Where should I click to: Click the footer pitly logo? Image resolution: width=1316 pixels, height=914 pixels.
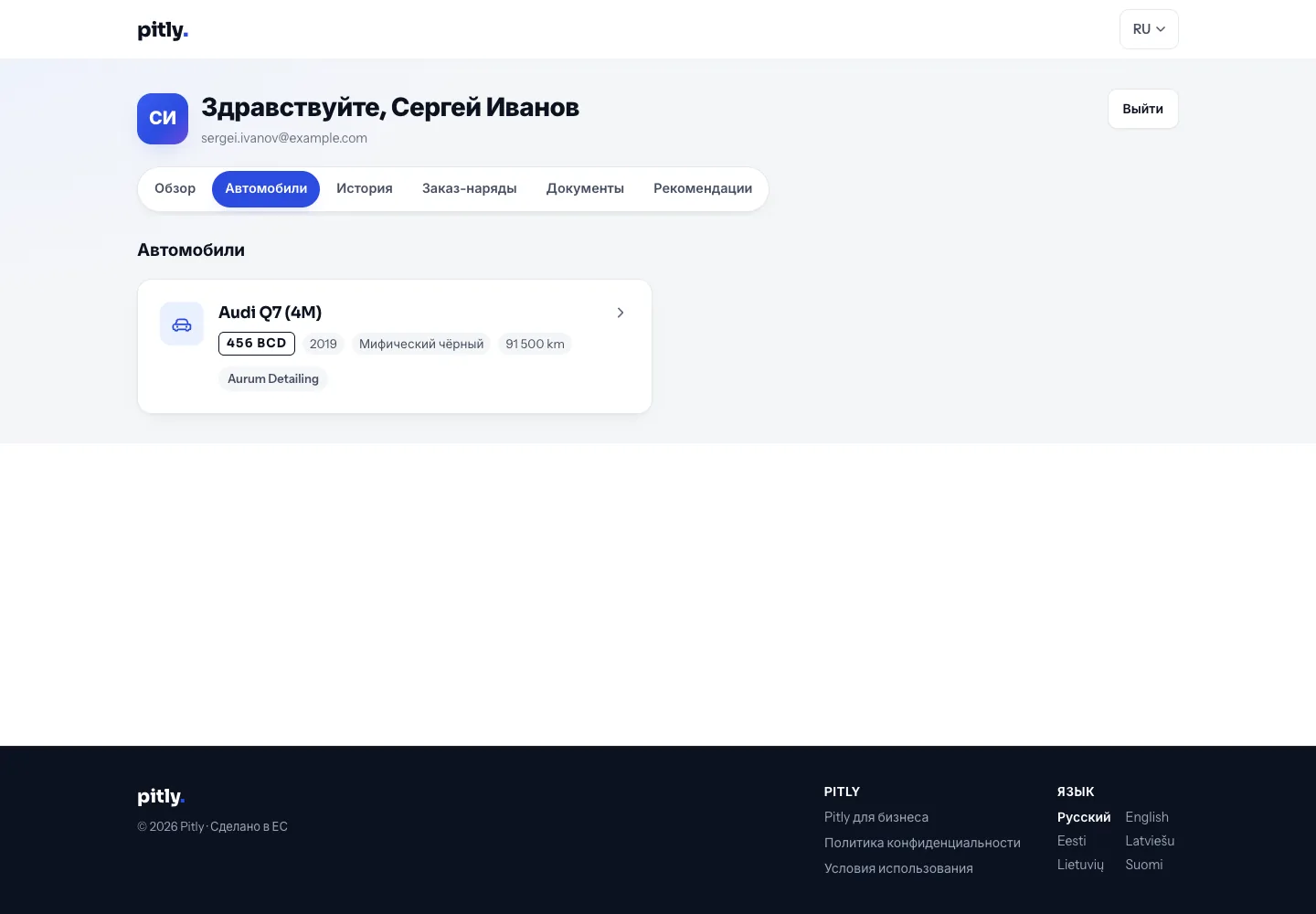tap(161, 796)
